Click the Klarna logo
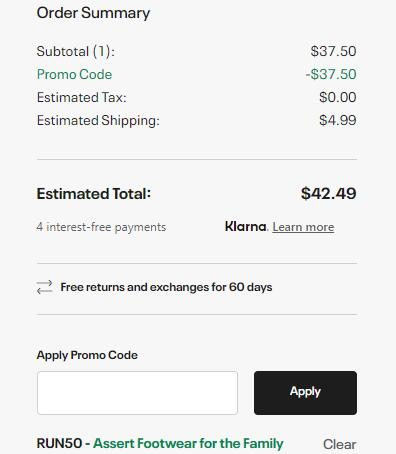Screen dimensions: 396x454 coord(246,227)
